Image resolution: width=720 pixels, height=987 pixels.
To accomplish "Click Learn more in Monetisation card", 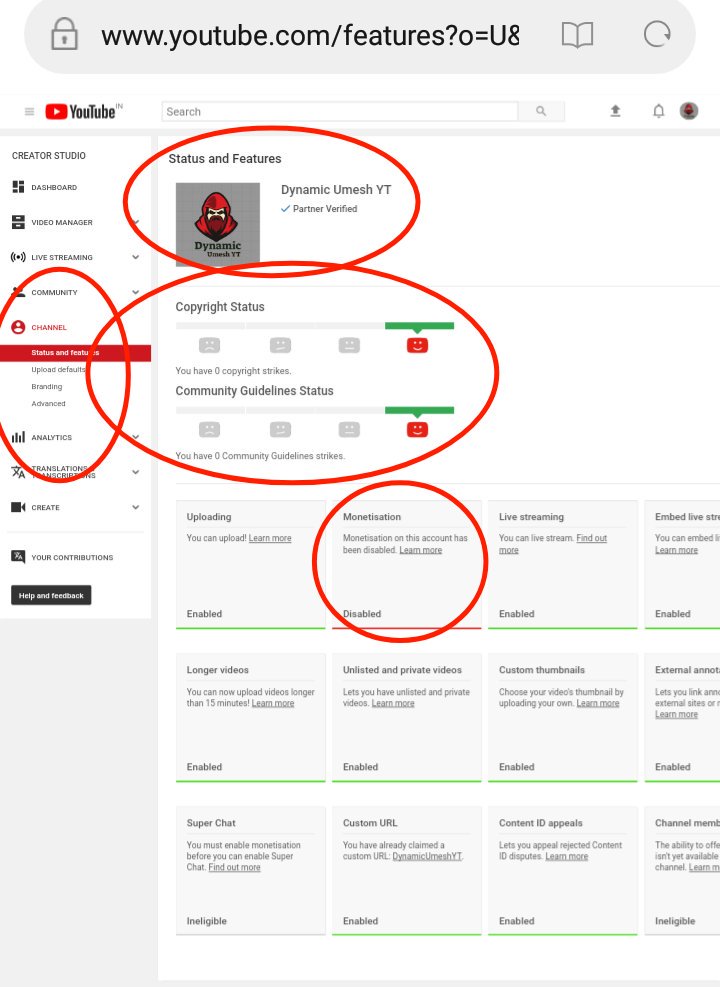I will tap(420, 550).
